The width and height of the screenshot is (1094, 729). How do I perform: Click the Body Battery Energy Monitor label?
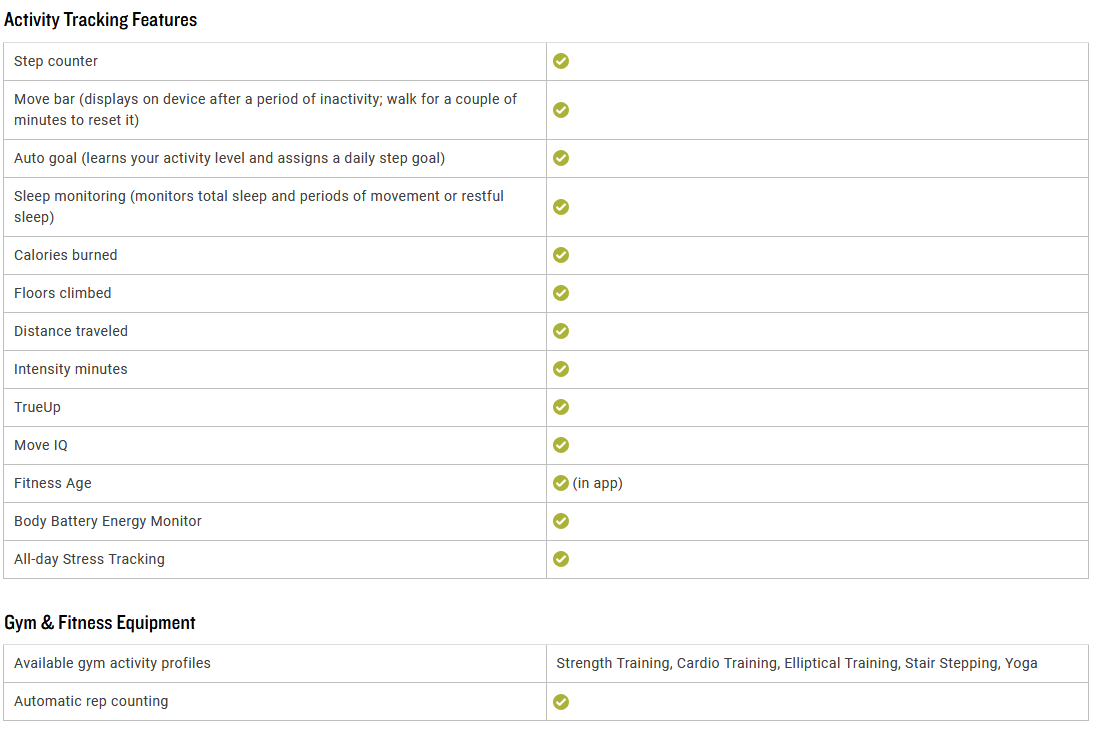(x=107, y=521)
